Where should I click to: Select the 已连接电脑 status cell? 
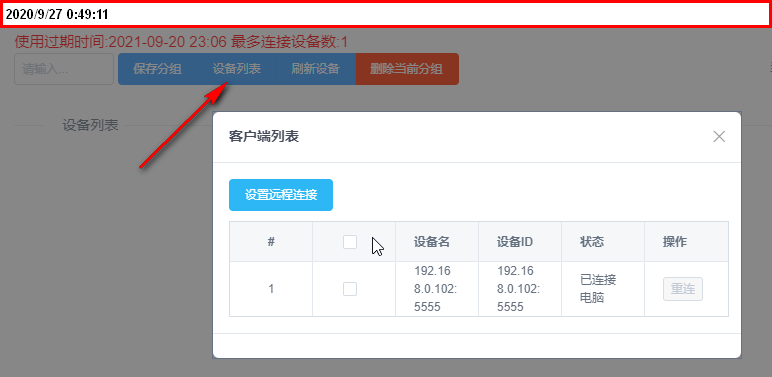(x=603, y=289)
